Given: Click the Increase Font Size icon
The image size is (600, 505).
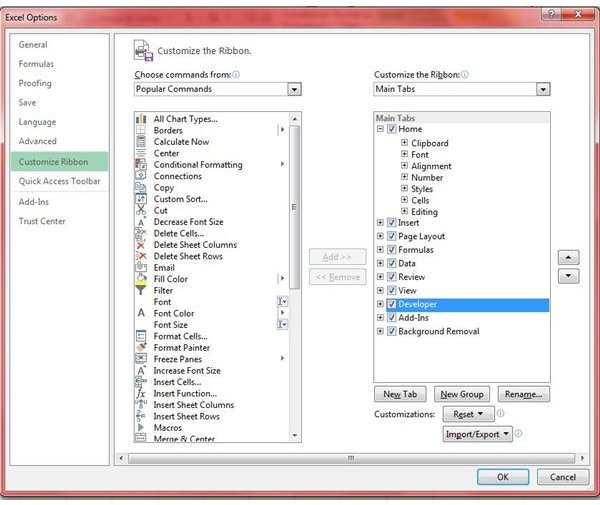Looking at the screenshot, I should [141, 370].
